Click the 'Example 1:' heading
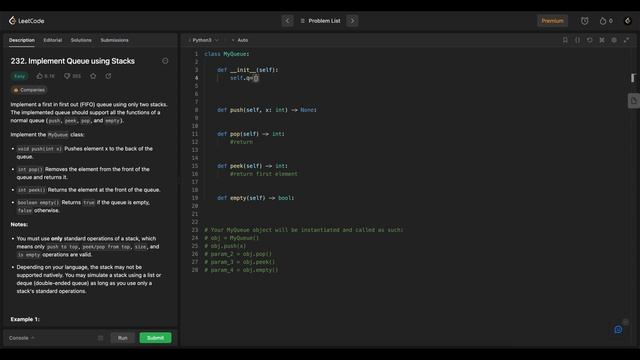640x360 pixels. [25, 319]
